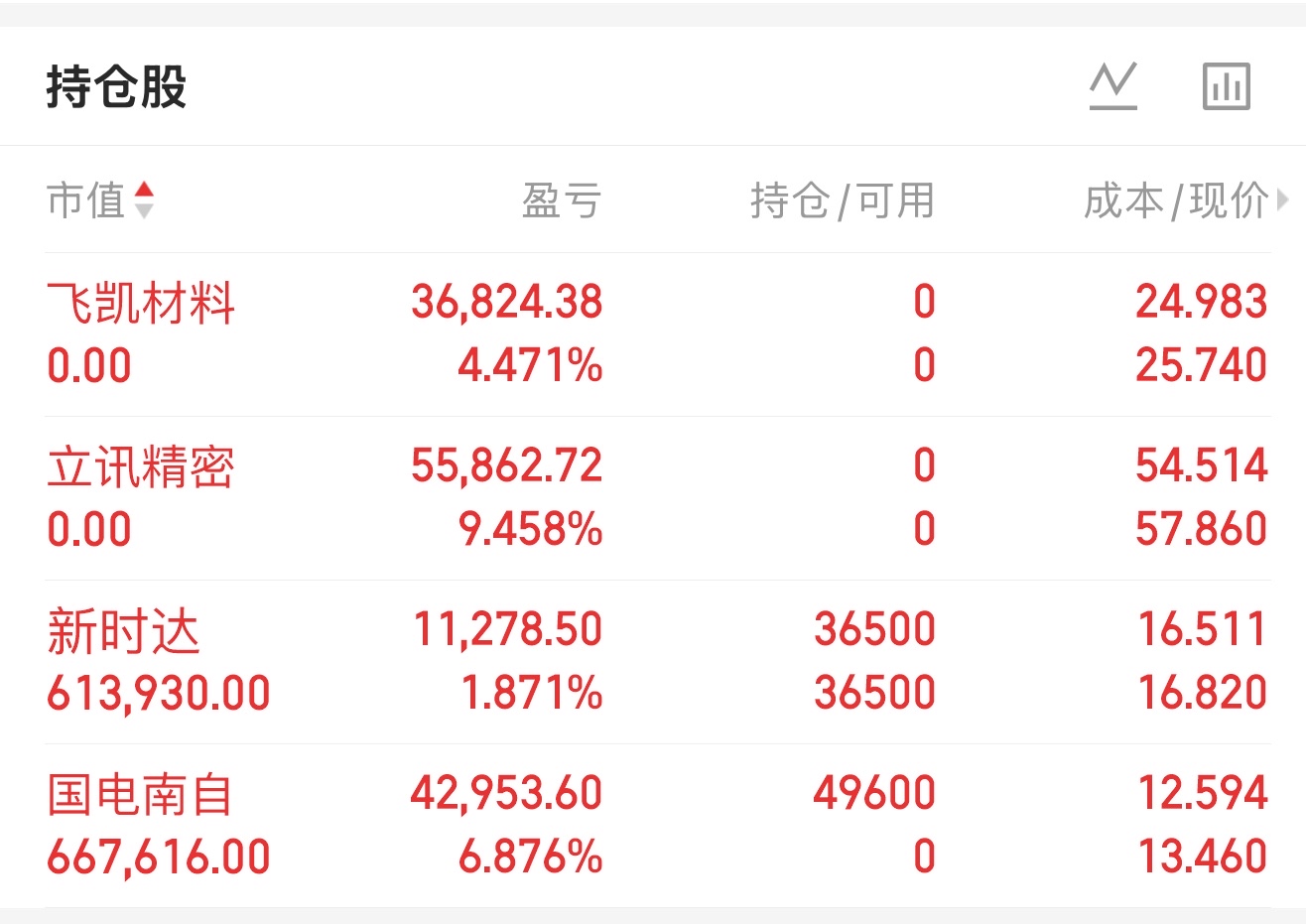The width and height of the screenshot is (1306, 924).
Task: Tap the 36,824.38 profit value for 飞凯材料
Action: (507, 302)
